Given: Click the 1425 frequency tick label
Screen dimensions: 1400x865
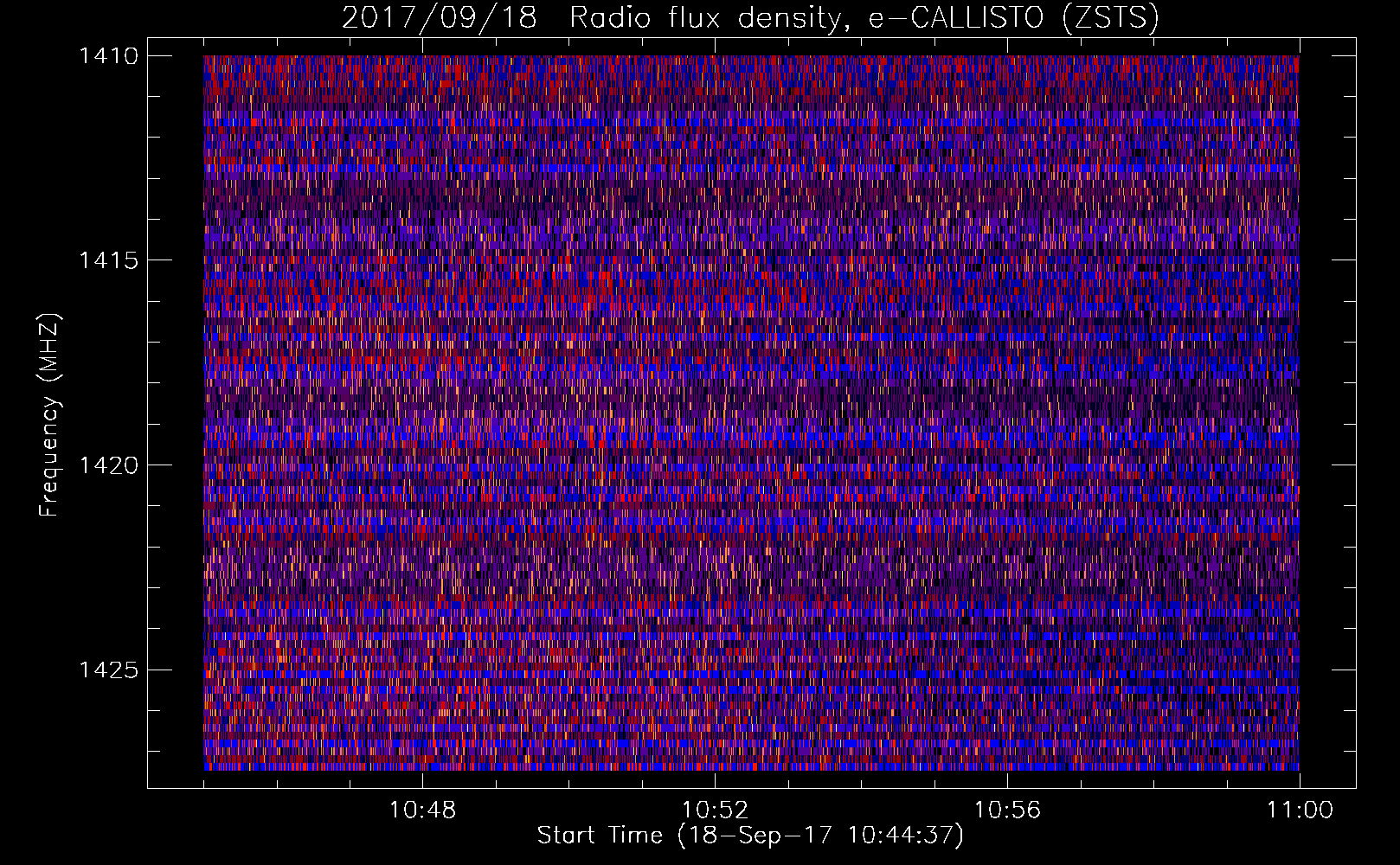Looking at the screenshot, I should [x=108, y=670].
